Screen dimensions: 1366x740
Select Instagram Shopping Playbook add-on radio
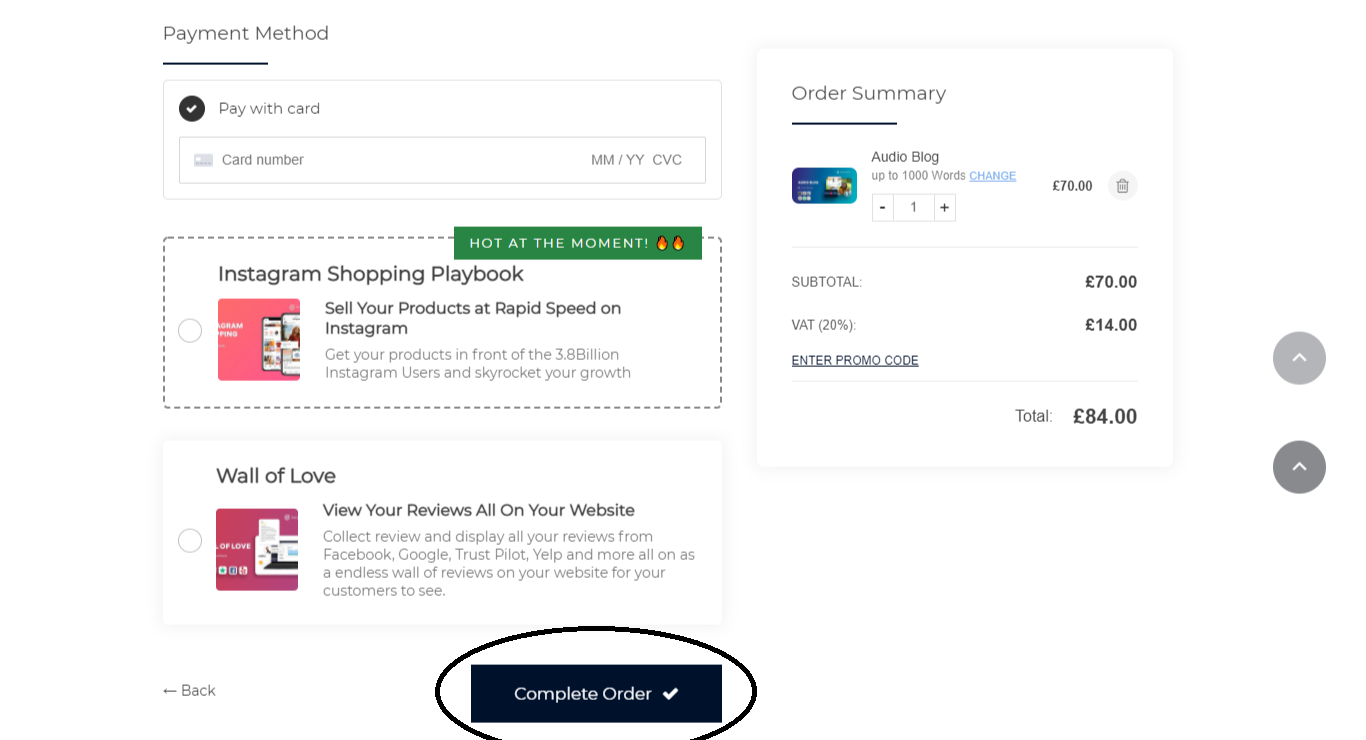tap(190, 331)
